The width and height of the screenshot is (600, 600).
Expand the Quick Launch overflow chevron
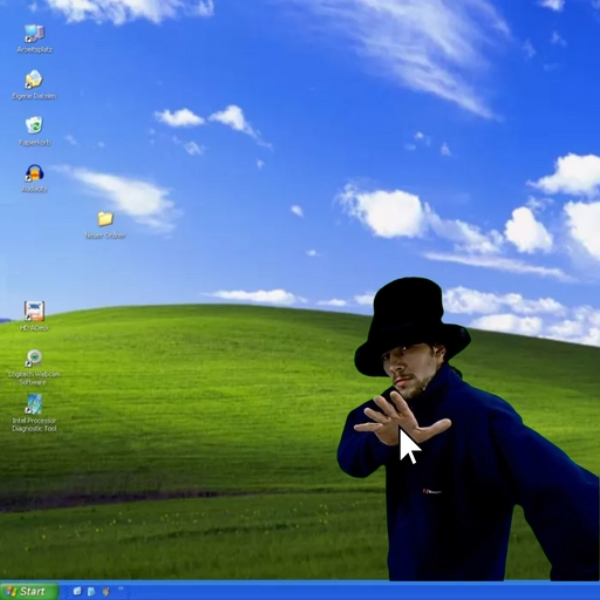click(121, 588)
